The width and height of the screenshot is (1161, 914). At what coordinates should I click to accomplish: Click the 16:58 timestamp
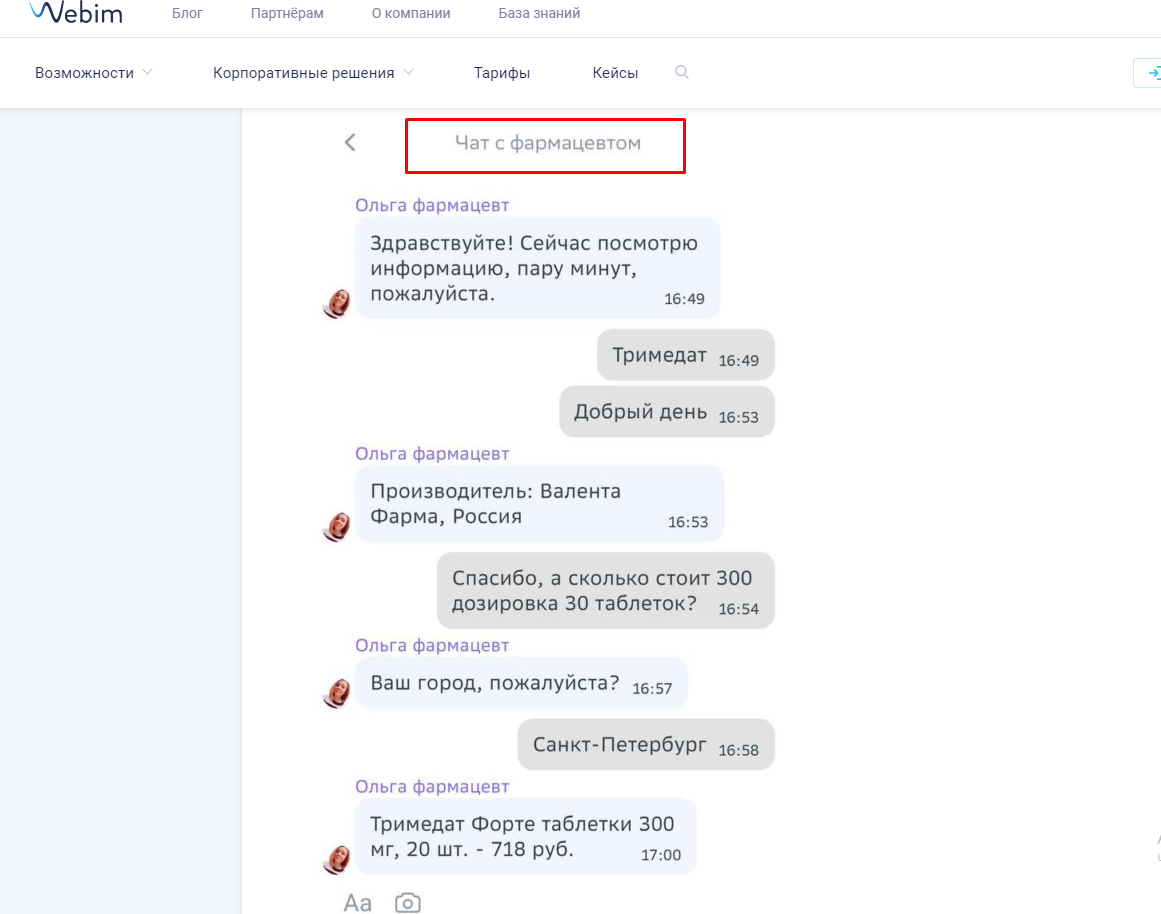tap(738, 750)
